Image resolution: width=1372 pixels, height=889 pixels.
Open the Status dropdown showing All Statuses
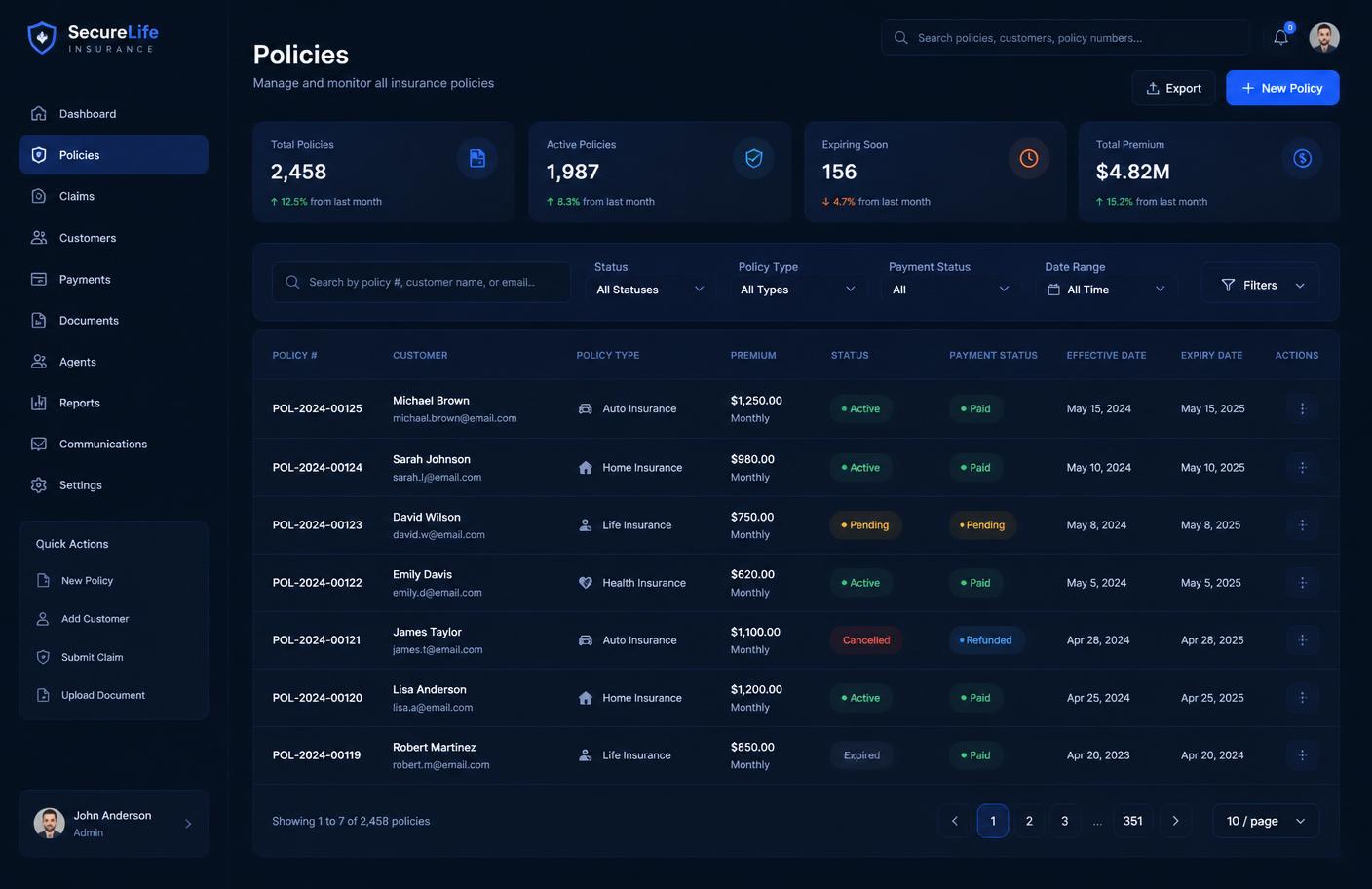coord(651,290)
